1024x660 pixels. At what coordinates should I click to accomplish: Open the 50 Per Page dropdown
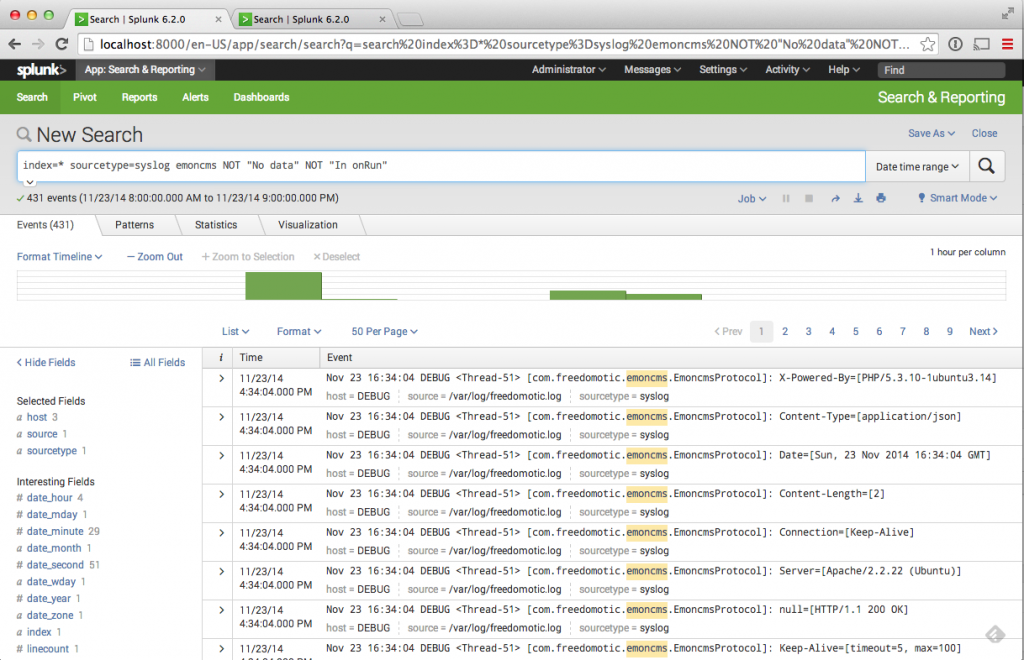tap(384, 332)
